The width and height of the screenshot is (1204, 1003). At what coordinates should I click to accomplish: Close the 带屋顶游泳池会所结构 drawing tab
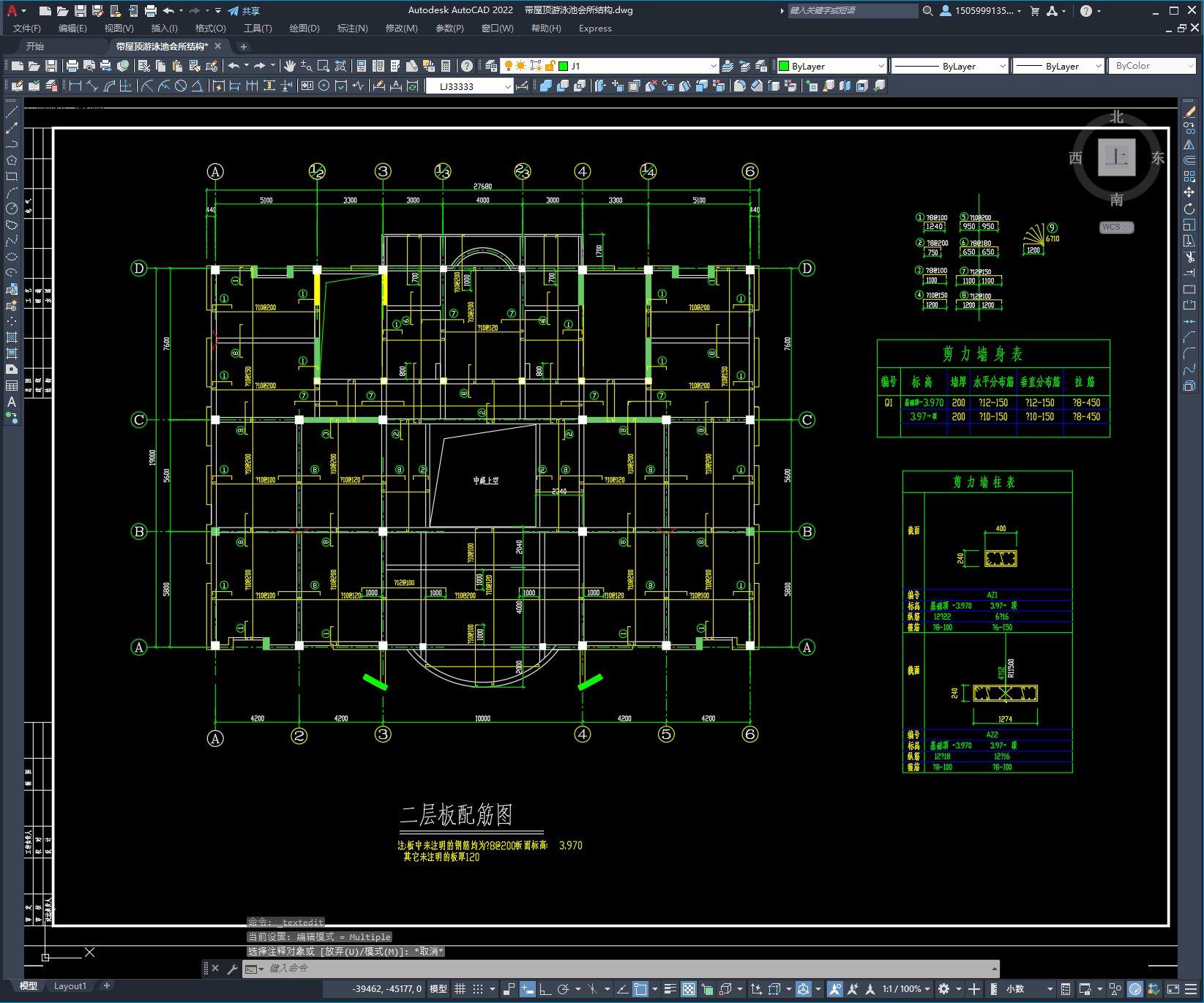(x=218, y=46)
